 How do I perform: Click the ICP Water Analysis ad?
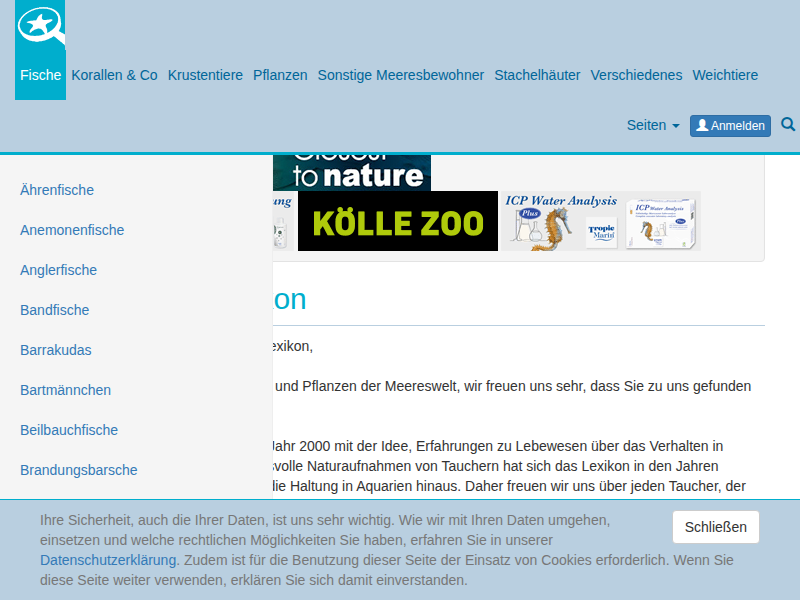[x=600, y=221]
